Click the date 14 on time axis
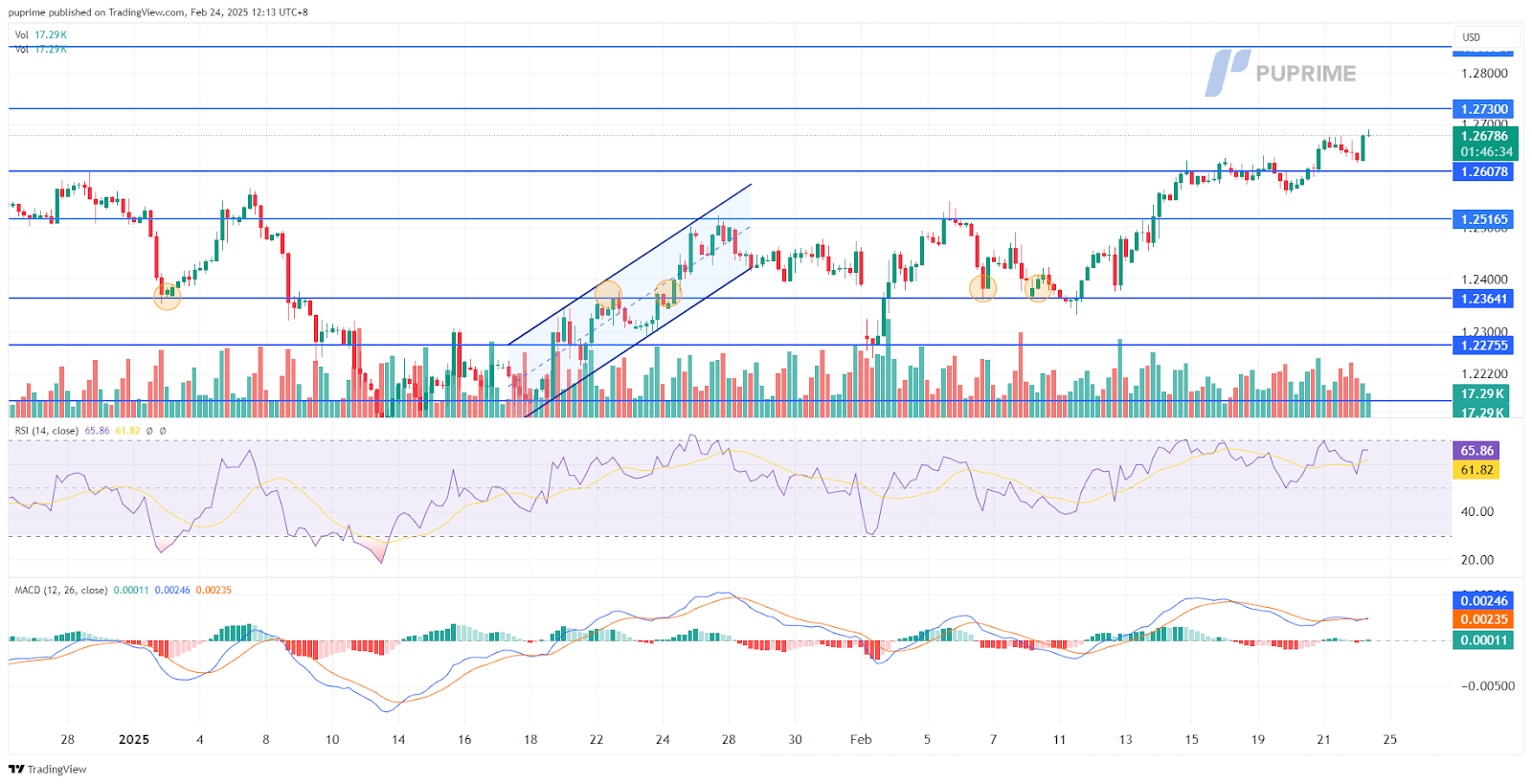This screenshot has width=1532, height=784. [x=398, y=739]
